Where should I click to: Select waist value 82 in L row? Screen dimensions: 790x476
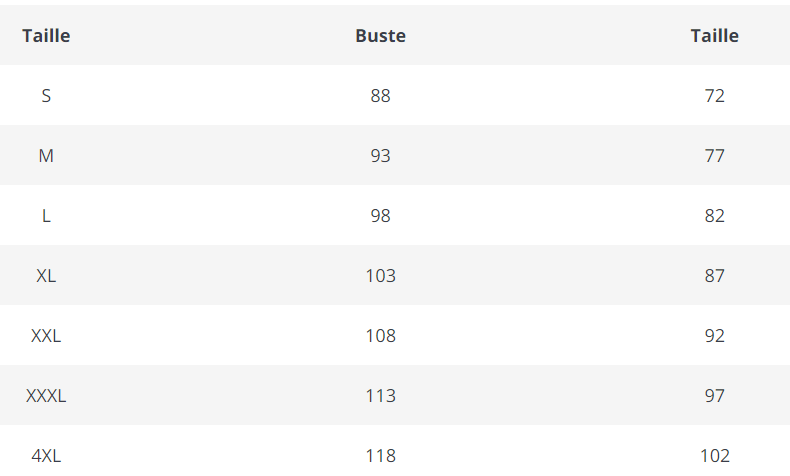click(x=714, y=216)
